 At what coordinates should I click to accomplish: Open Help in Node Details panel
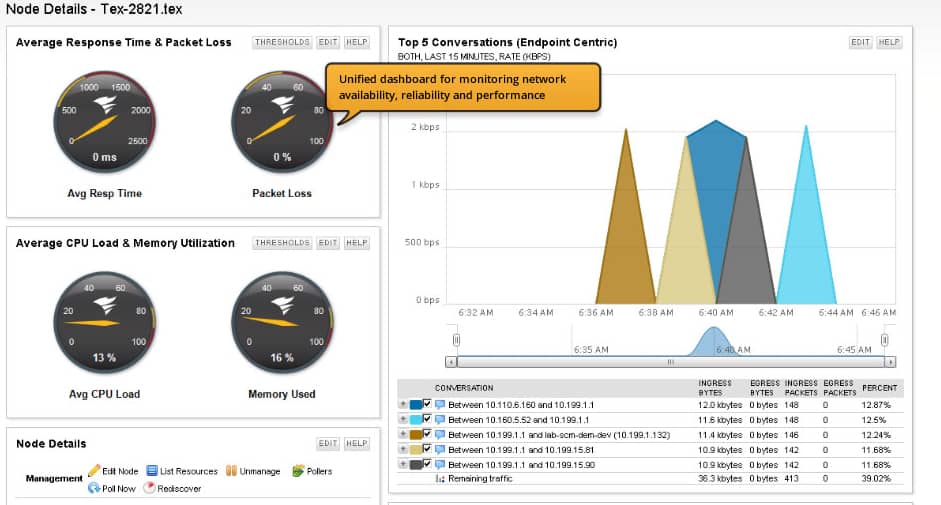tap(356, 443)
